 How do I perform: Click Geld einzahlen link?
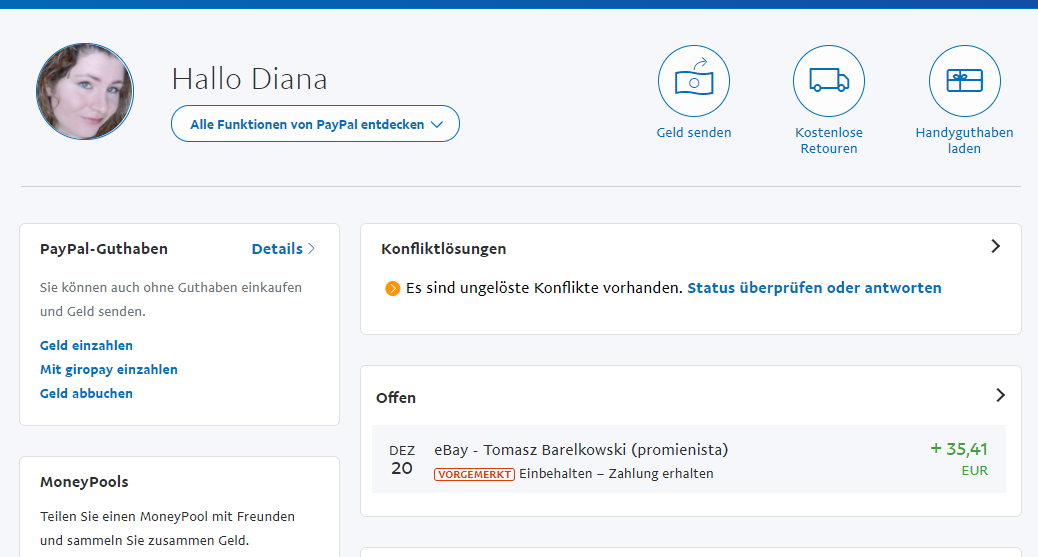coord(86,345)
